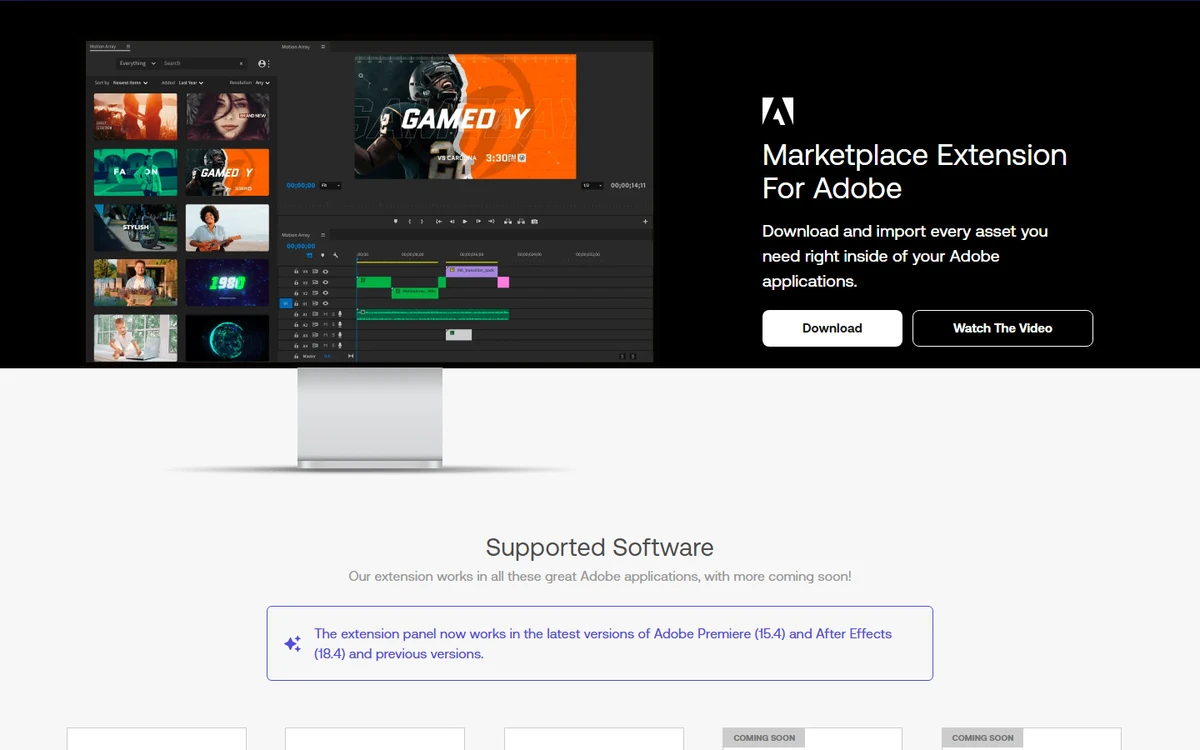Mute audio track A1 with M button
The image size is (1200, 750).
click(x=325, y=314)
